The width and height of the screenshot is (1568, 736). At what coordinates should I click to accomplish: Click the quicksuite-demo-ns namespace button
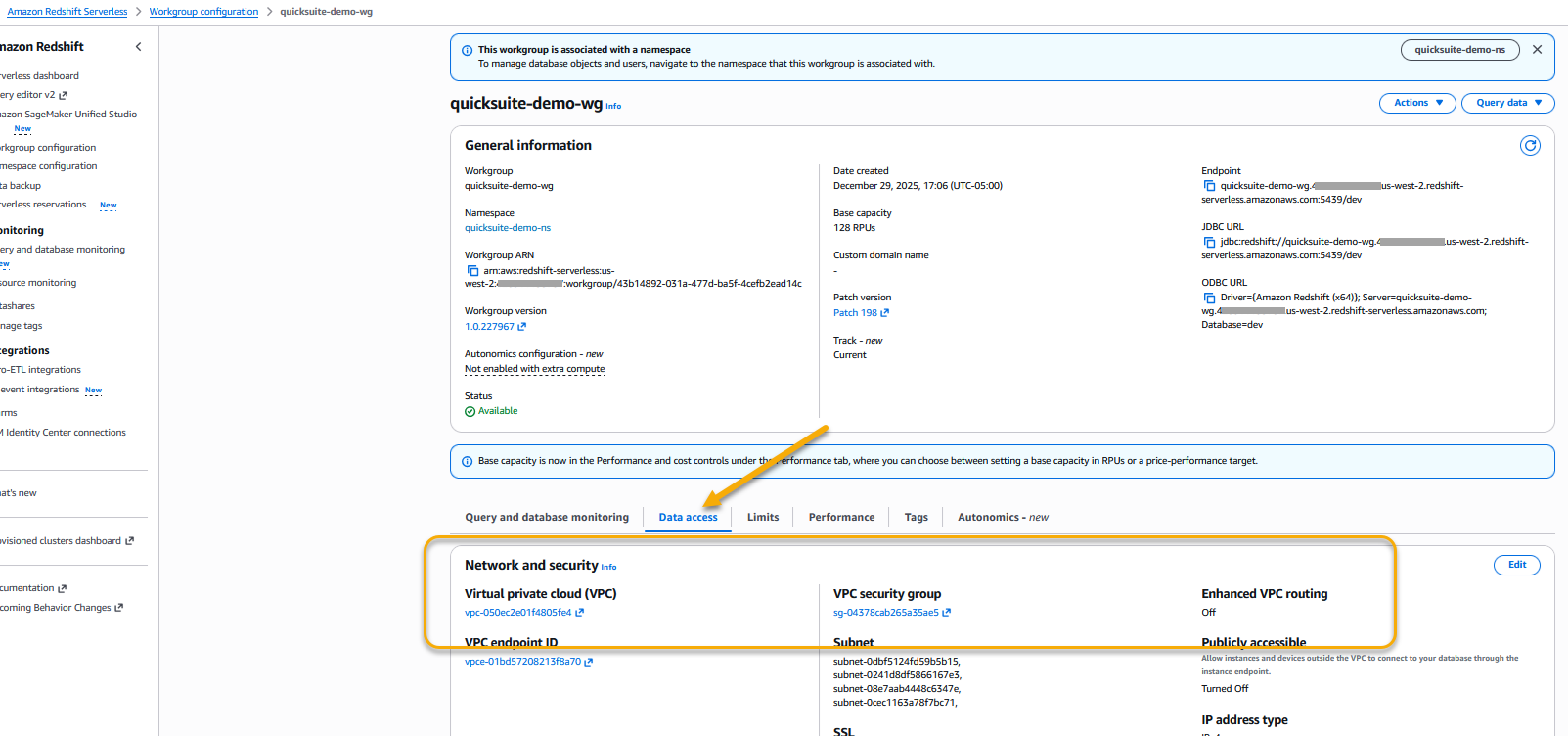click(x=1459, y=50)
